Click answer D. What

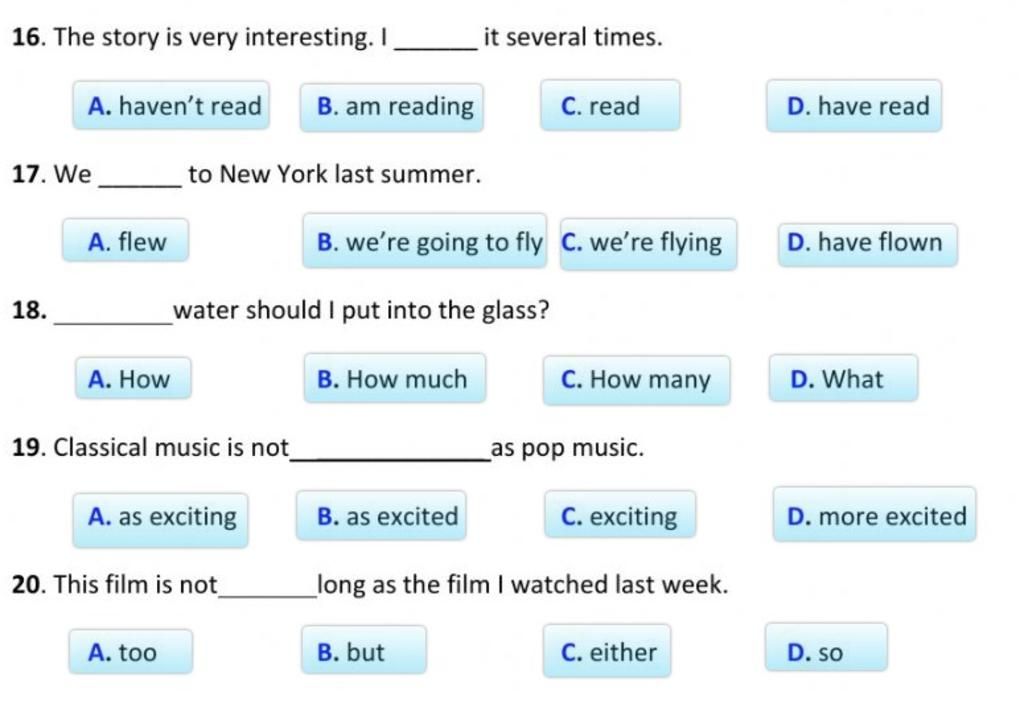point(843,378)
